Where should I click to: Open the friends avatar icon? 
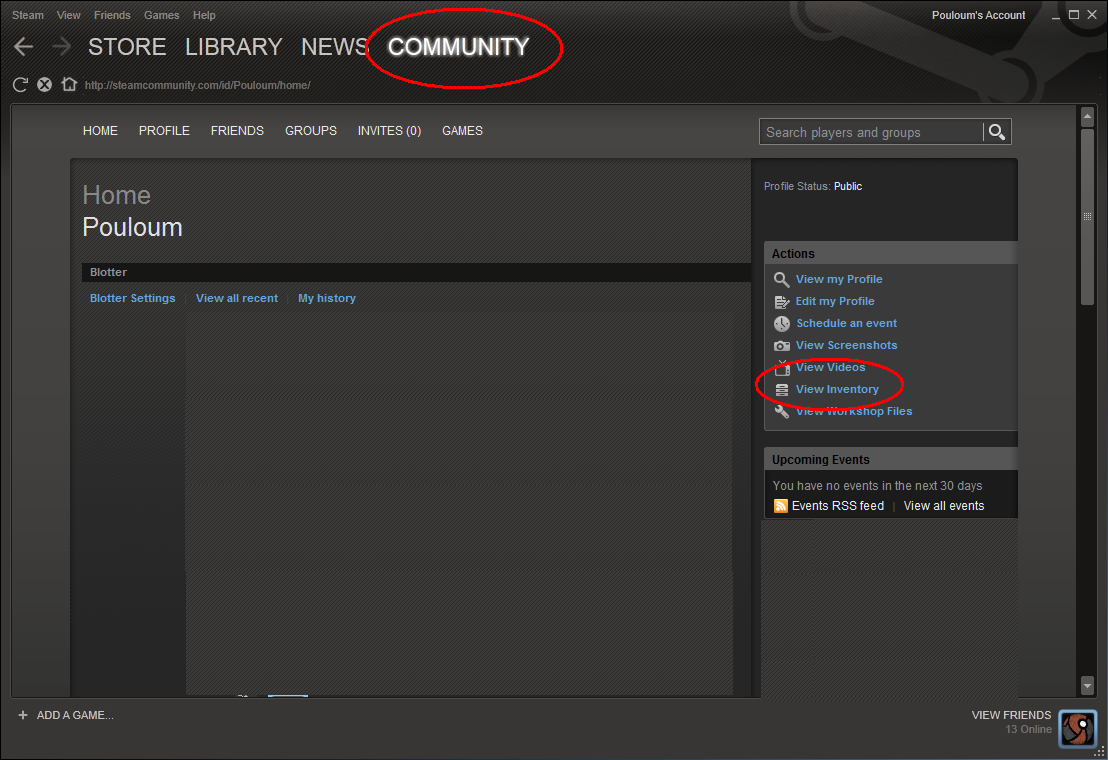(1077, 729)
